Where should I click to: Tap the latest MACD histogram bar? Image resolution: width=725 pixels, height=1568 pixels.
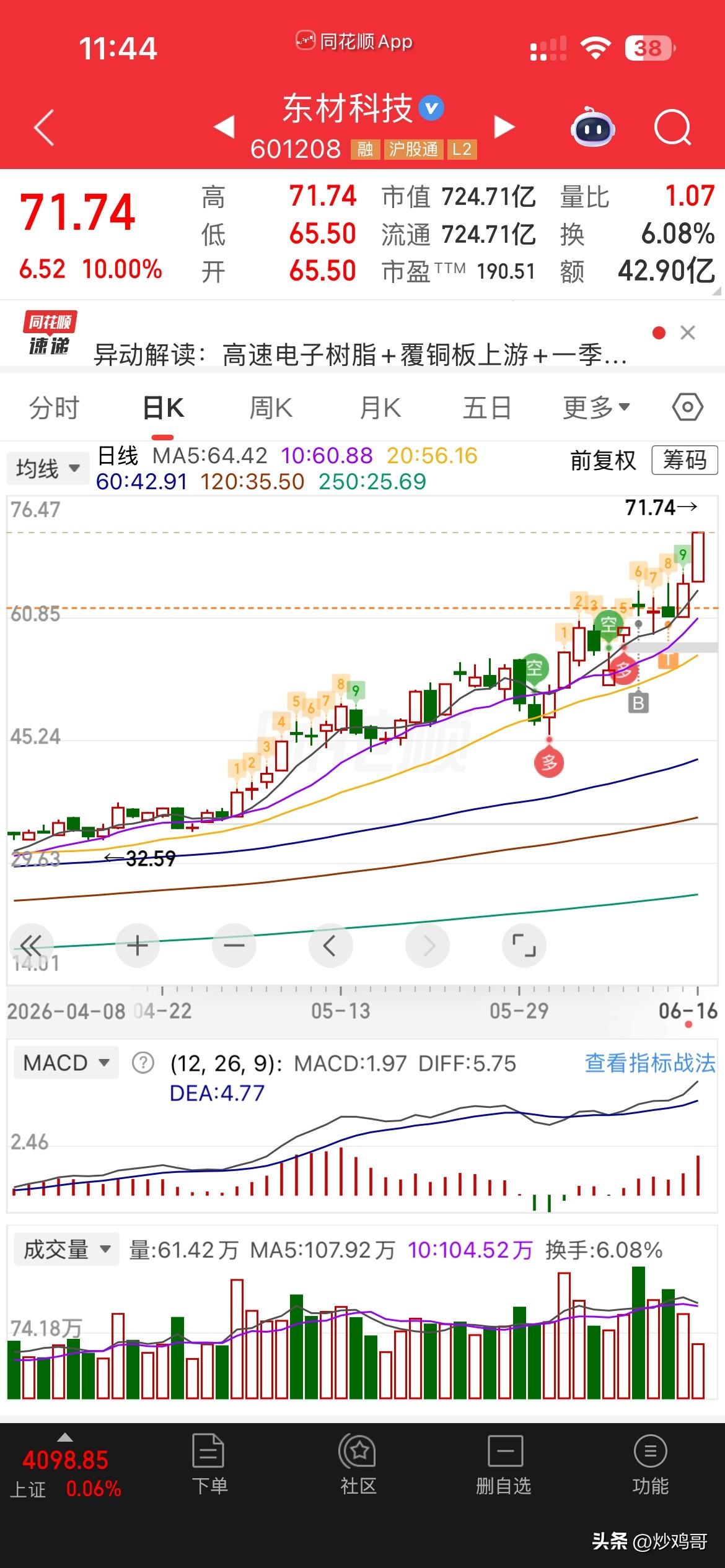pyautogui.click(x=698, y=1175)
